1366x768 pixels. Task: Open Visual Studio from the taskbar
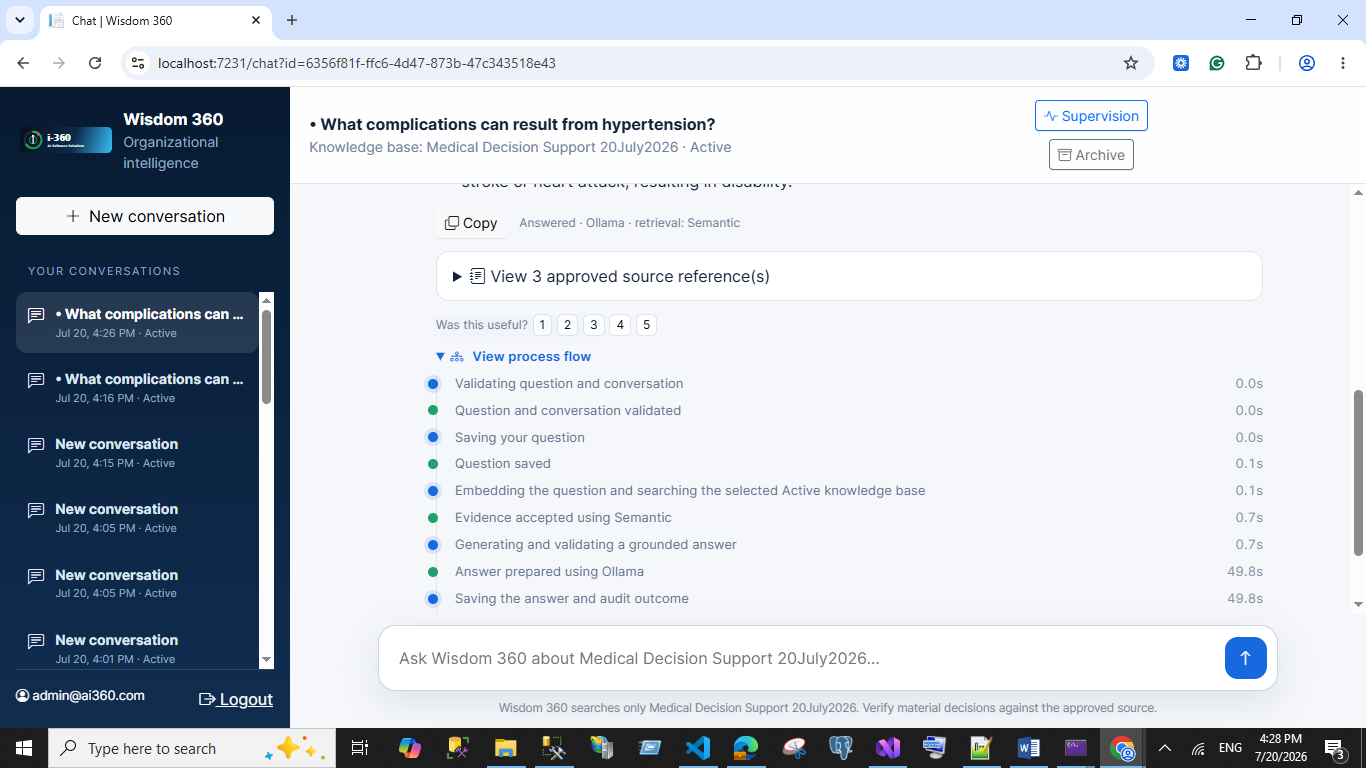pyautogui.click(x=888, y=748)
